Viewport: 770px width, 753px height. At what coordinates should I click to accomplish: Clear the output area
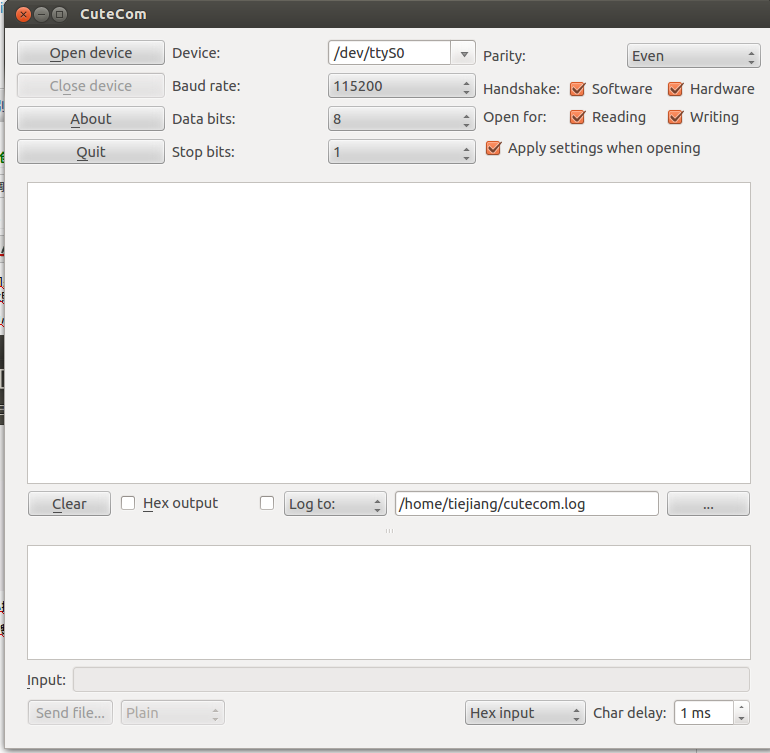(x=69, y=503)
